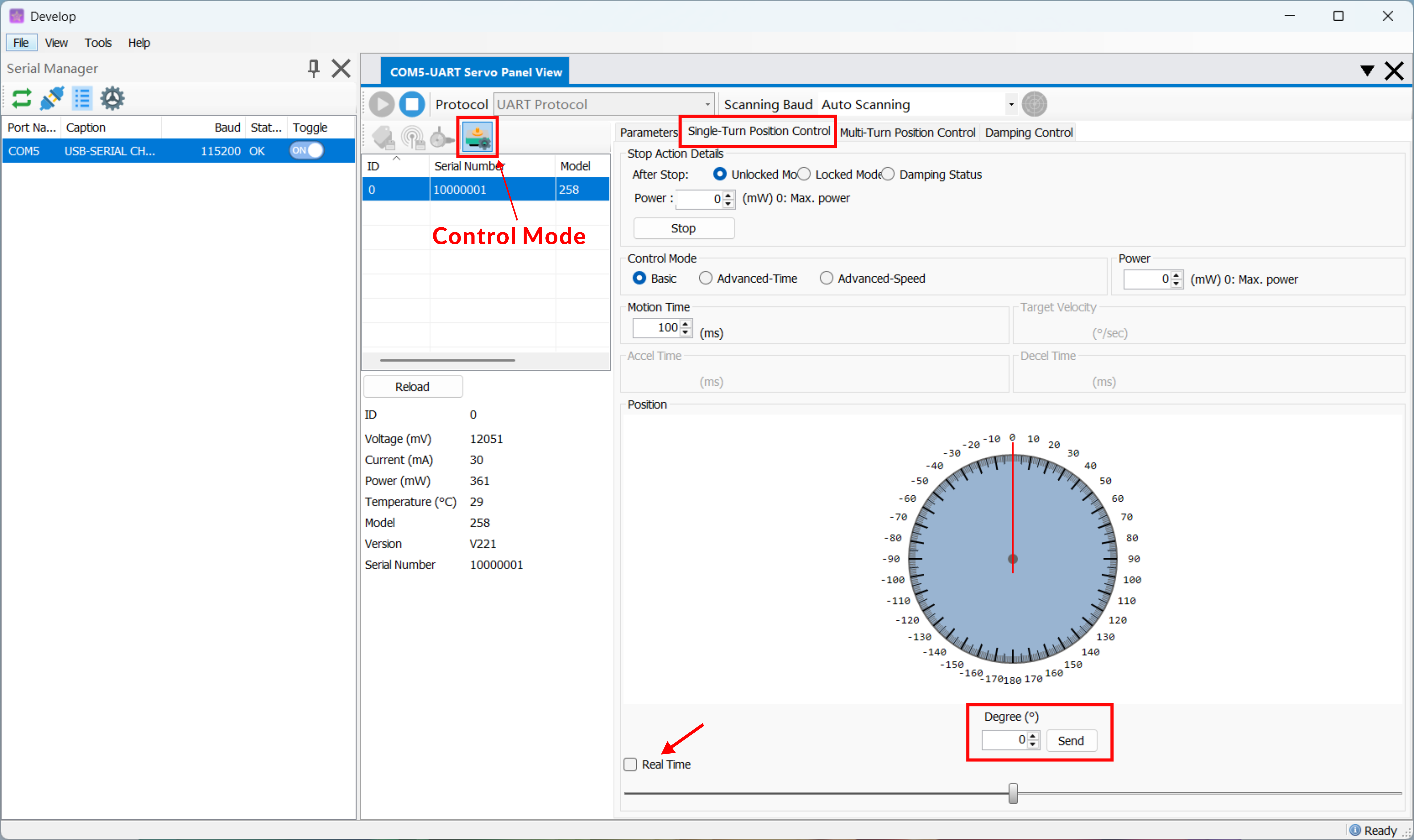Viewport: 1414px width, 840px height.
Task: Open the panel view list triangle dropdown
Action: click(x=1367, y=70)
